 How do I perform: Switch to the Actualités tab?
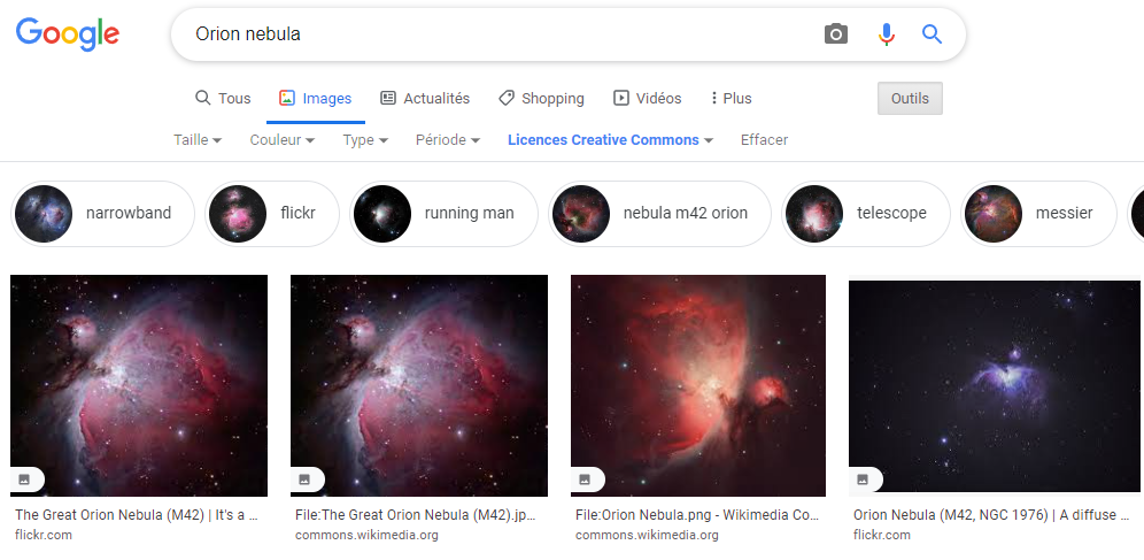tap(425, 98)
